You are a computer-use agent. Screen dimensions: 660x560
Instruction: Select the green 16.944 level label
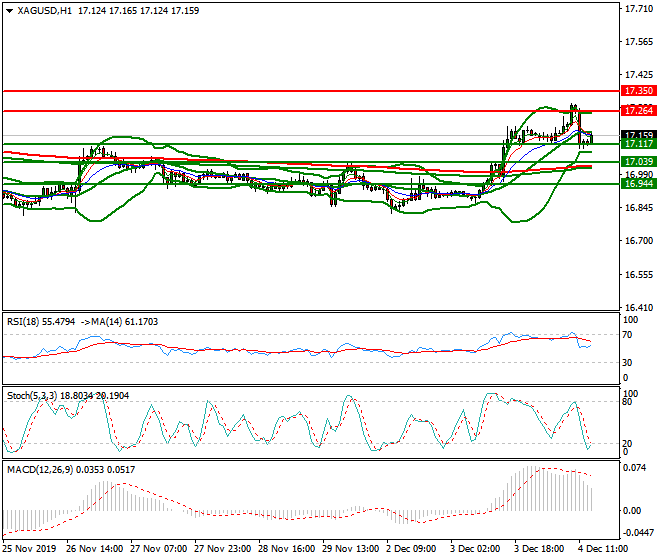[x=639, y=184]
